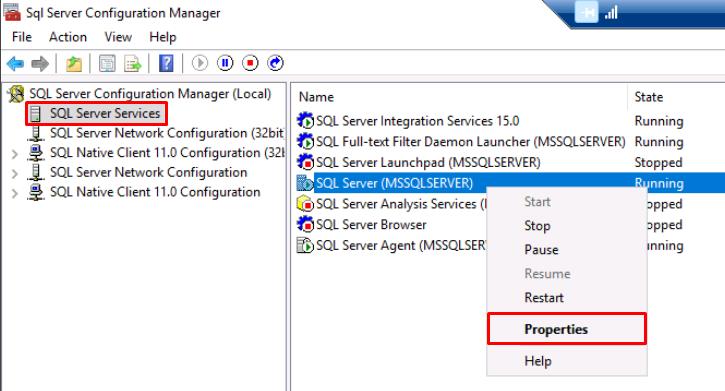
Task: Open the Help menu in menu bar
Action: point(163,37)
